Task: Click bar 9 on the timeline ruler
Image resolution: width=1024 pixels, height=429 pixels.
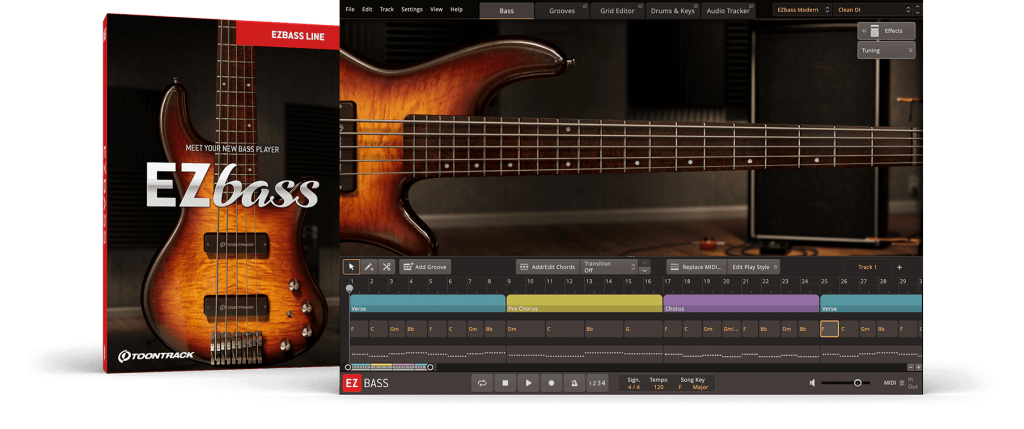Action: tap(509, 281)
